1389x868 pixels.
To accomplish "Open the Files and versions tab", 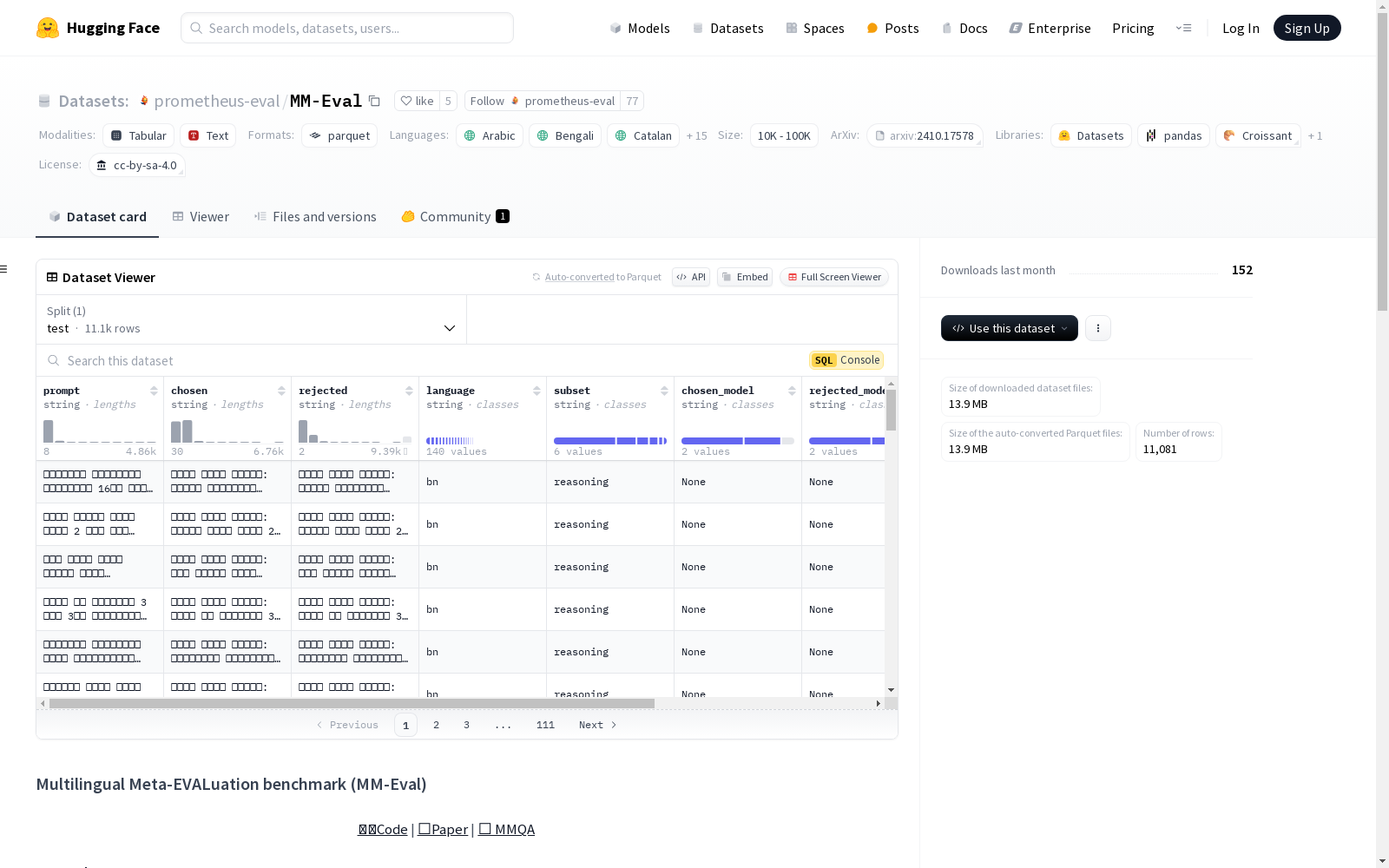I will (x=315, y=217).
